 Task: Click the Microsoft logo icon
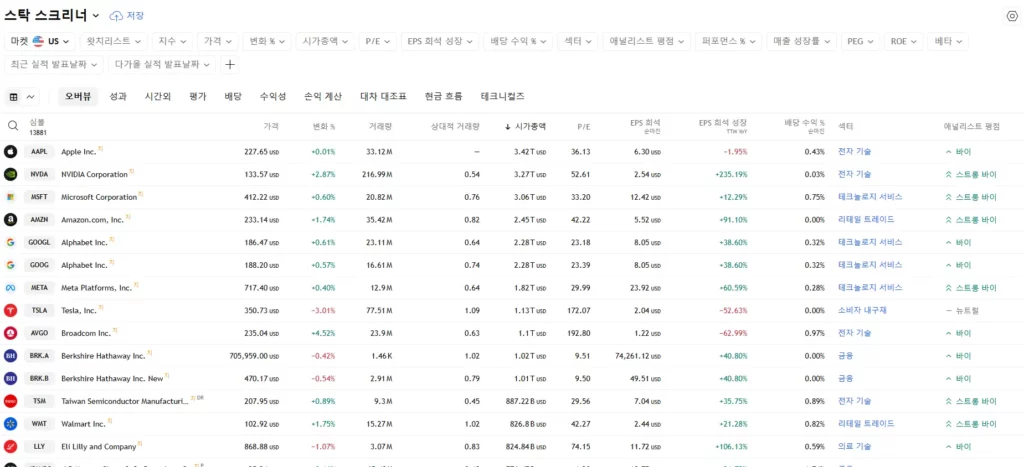point(10,197)
